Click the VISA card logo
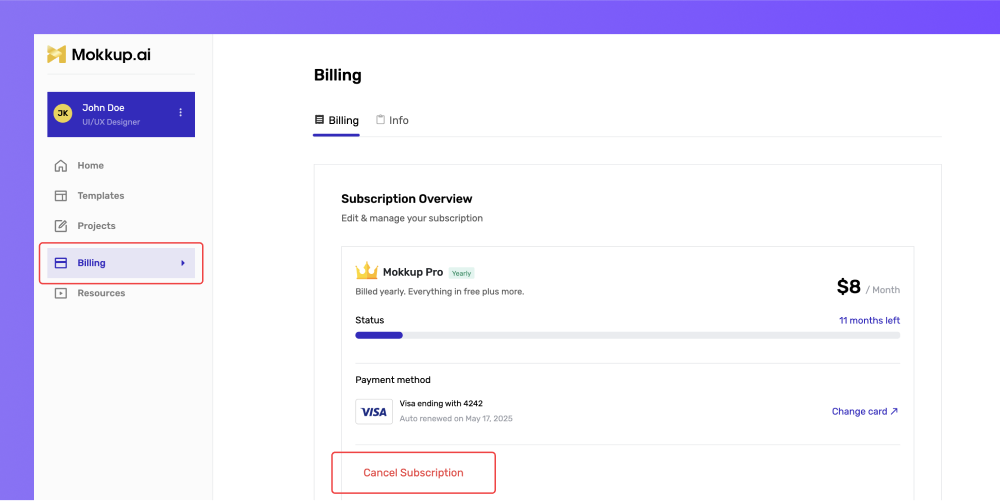 (374, 412)
